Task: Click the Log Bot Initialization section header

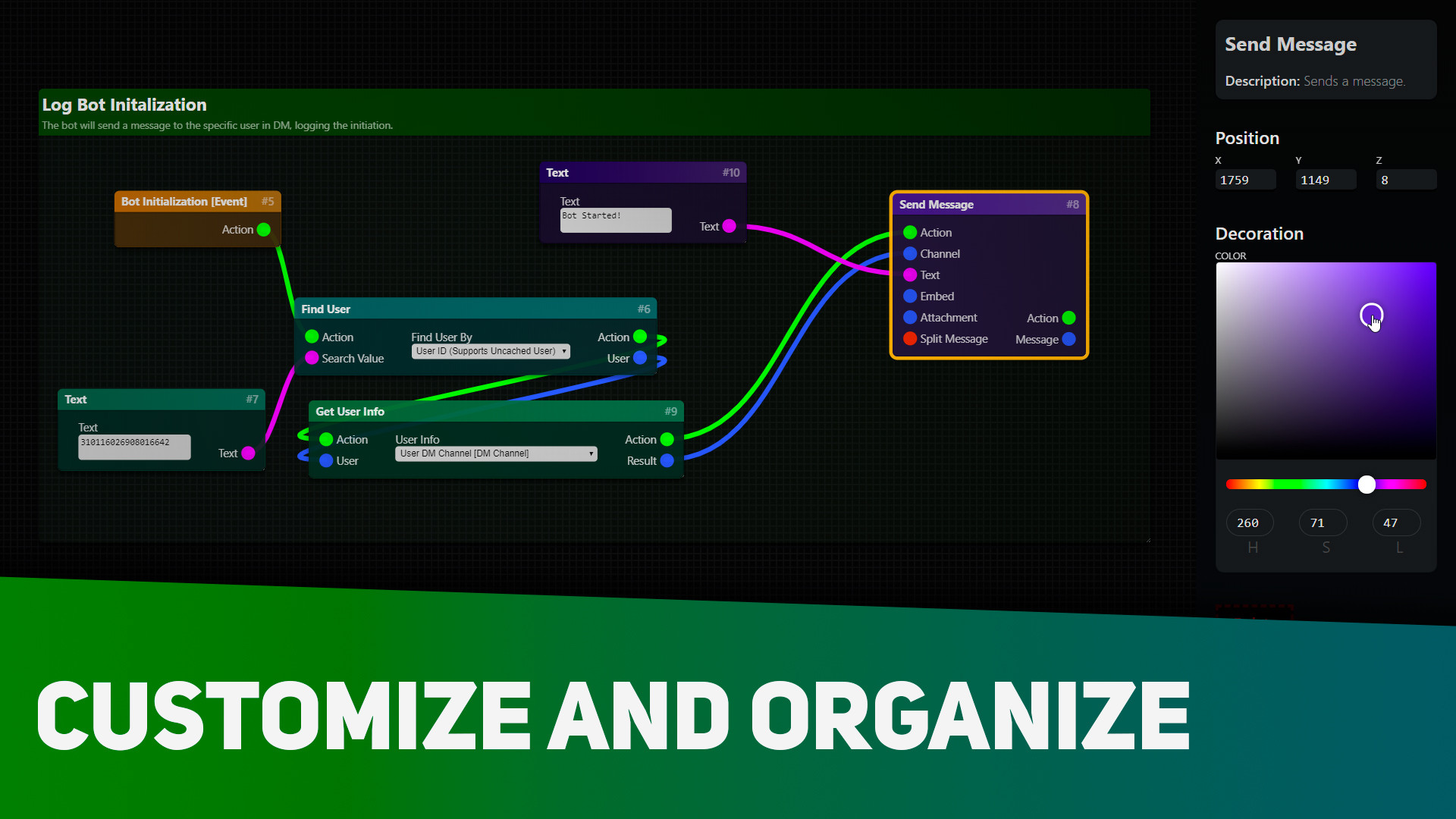Action: click(124, 104)
